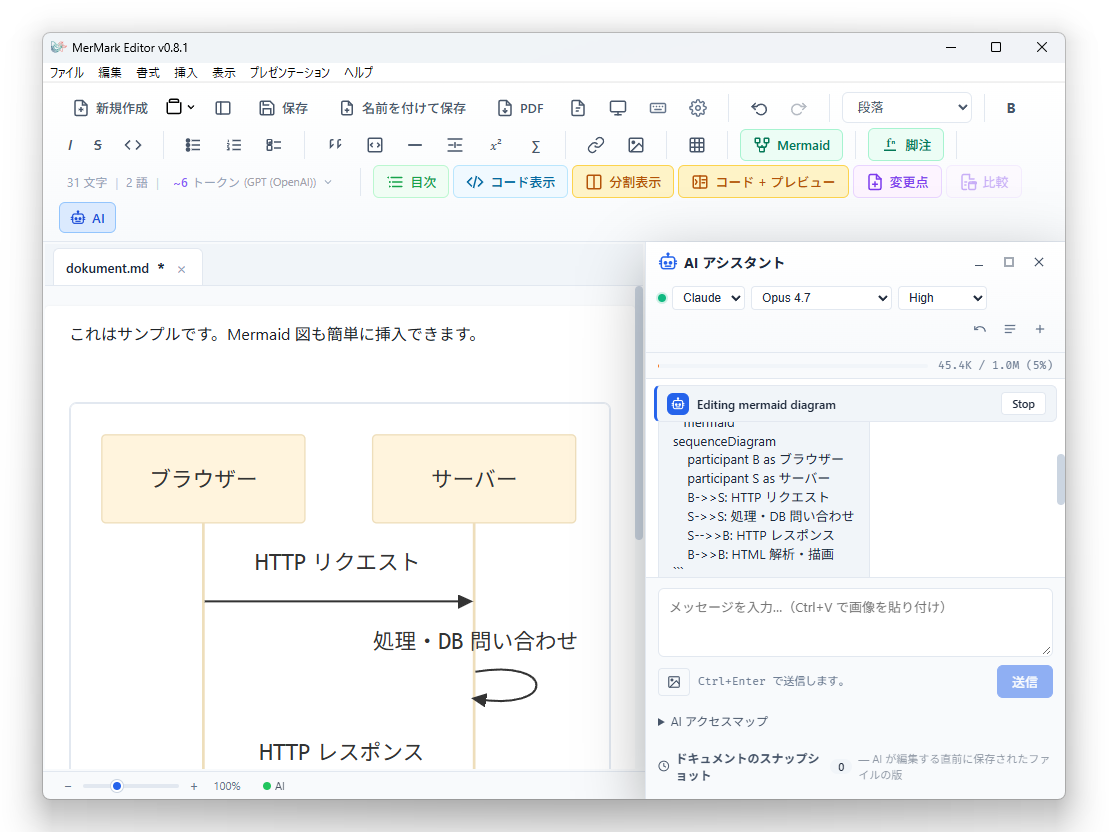Open the ファイル menu
Screen dimensions: 1109x832
pyautogui.click(x=66, y=72)
